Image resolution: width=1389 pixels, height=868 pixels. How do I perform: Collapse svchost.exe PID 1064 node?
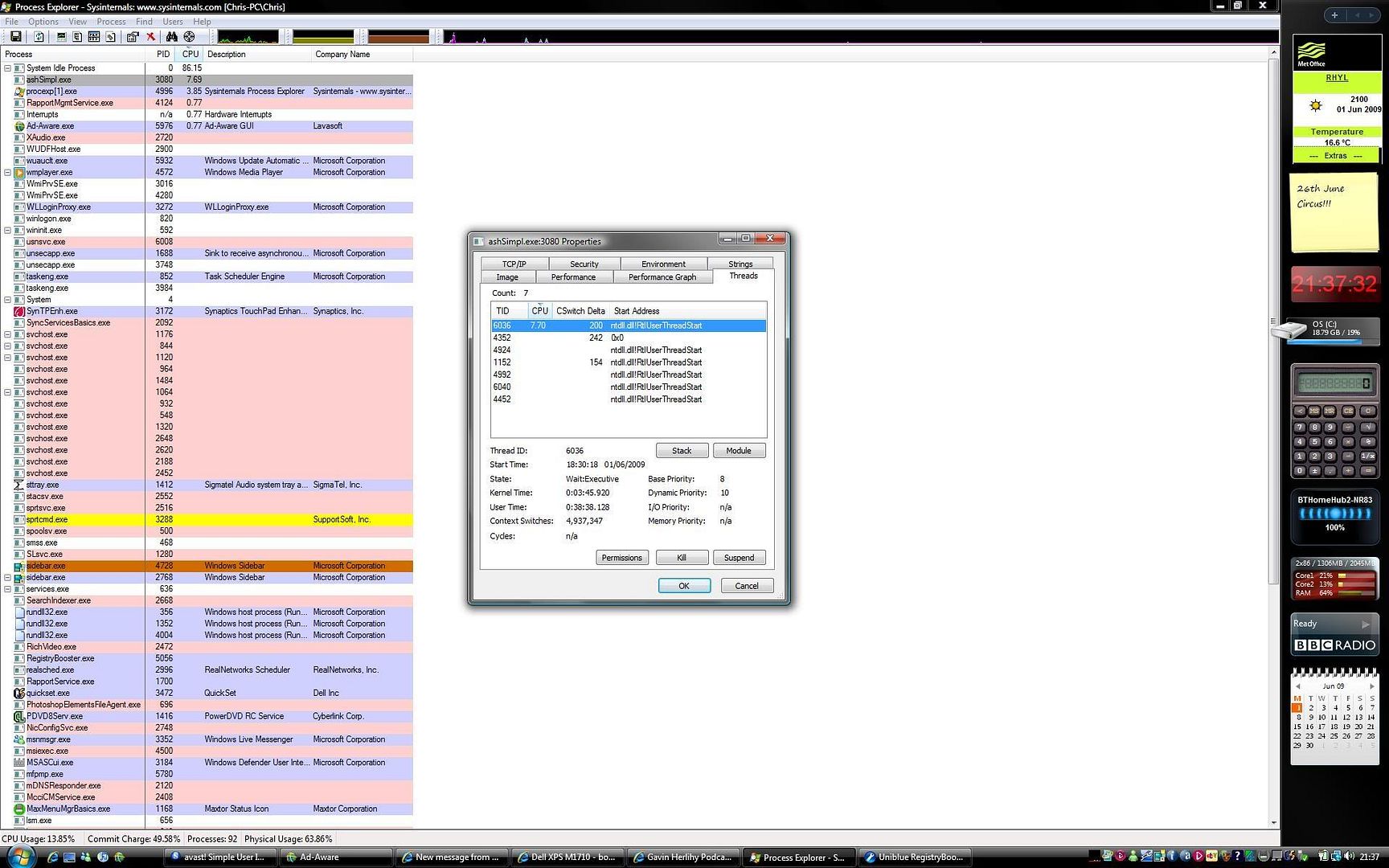tap(8, 392)
